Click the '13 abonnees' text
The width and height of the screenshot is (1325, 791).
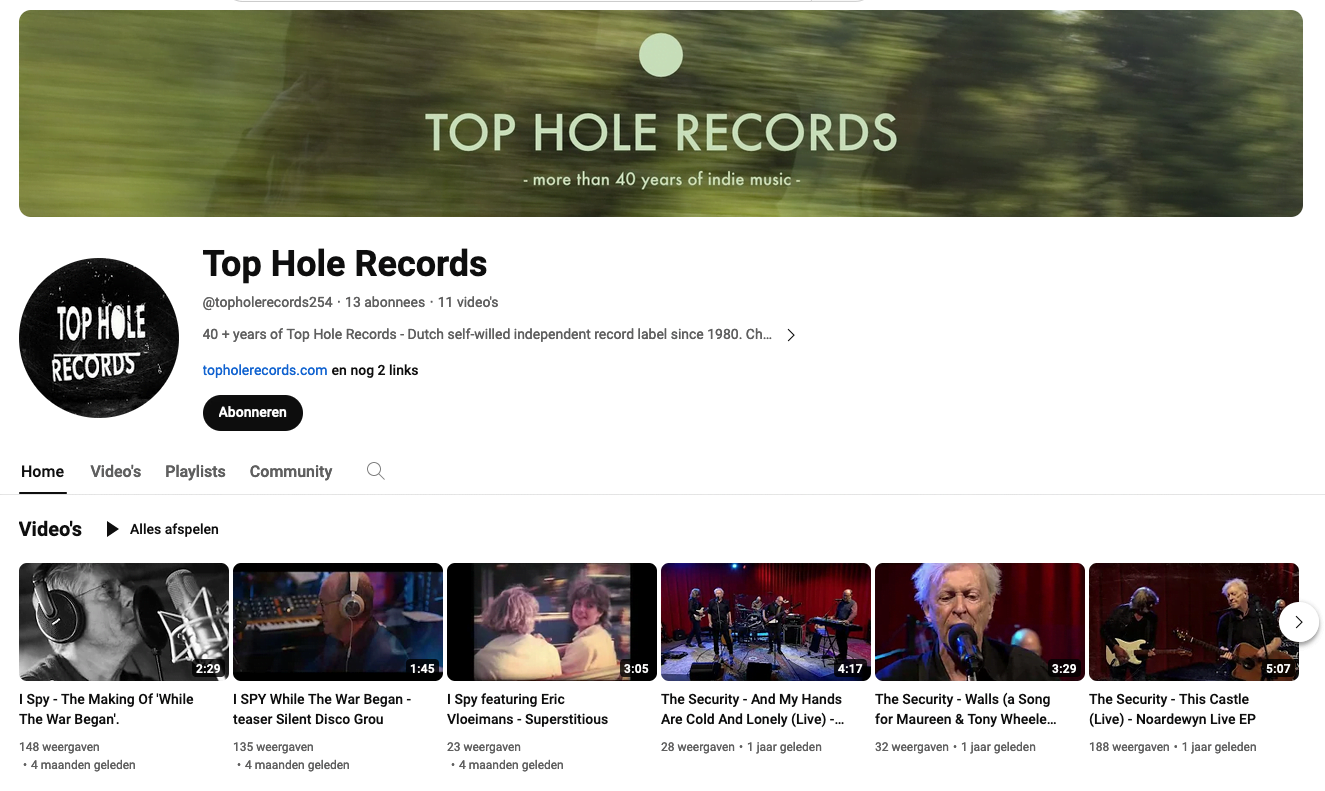click(x=385, y=302)
